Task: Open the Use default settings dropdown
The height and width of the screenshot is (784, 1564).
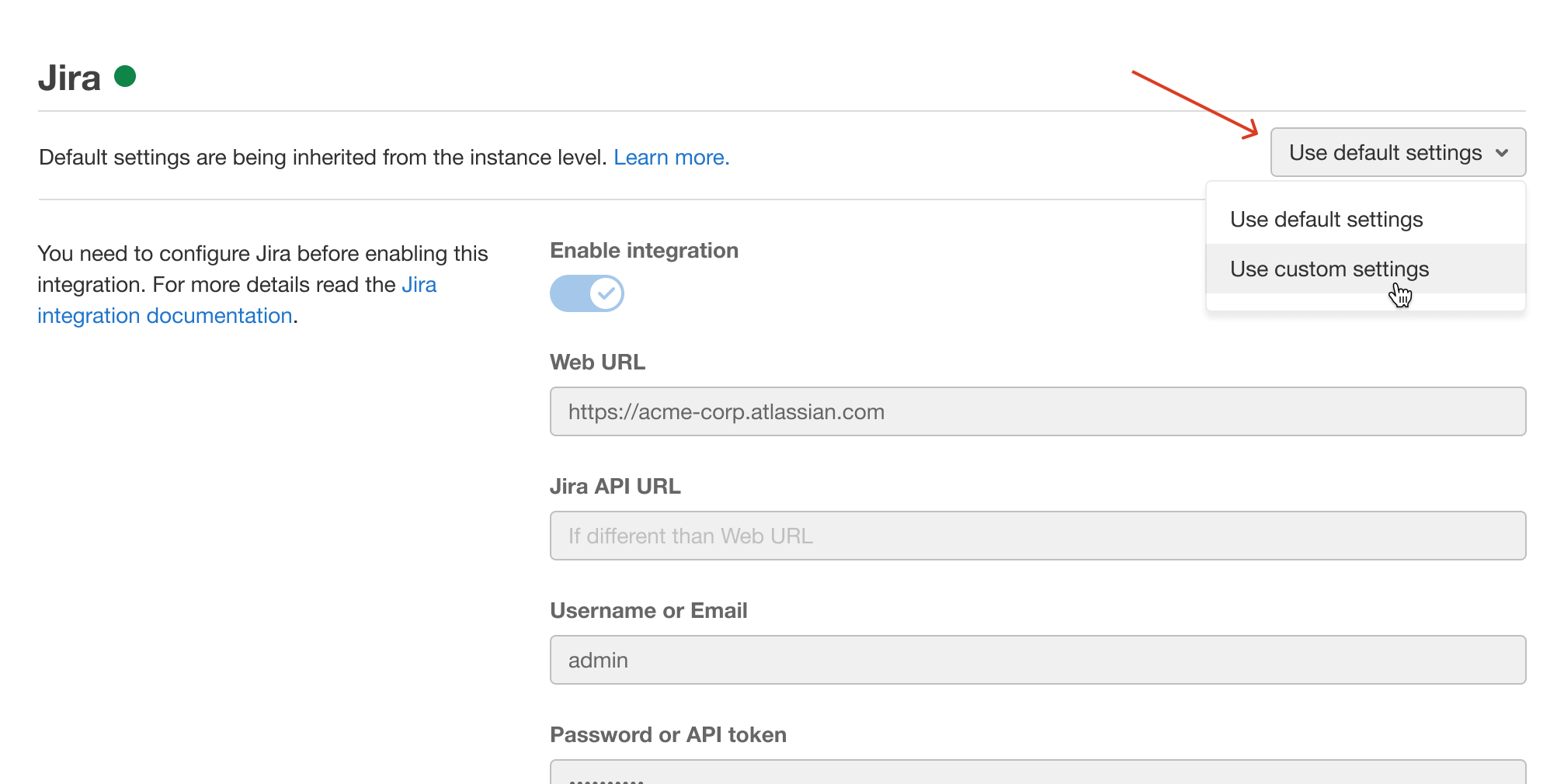Action: coord(1398,153)
